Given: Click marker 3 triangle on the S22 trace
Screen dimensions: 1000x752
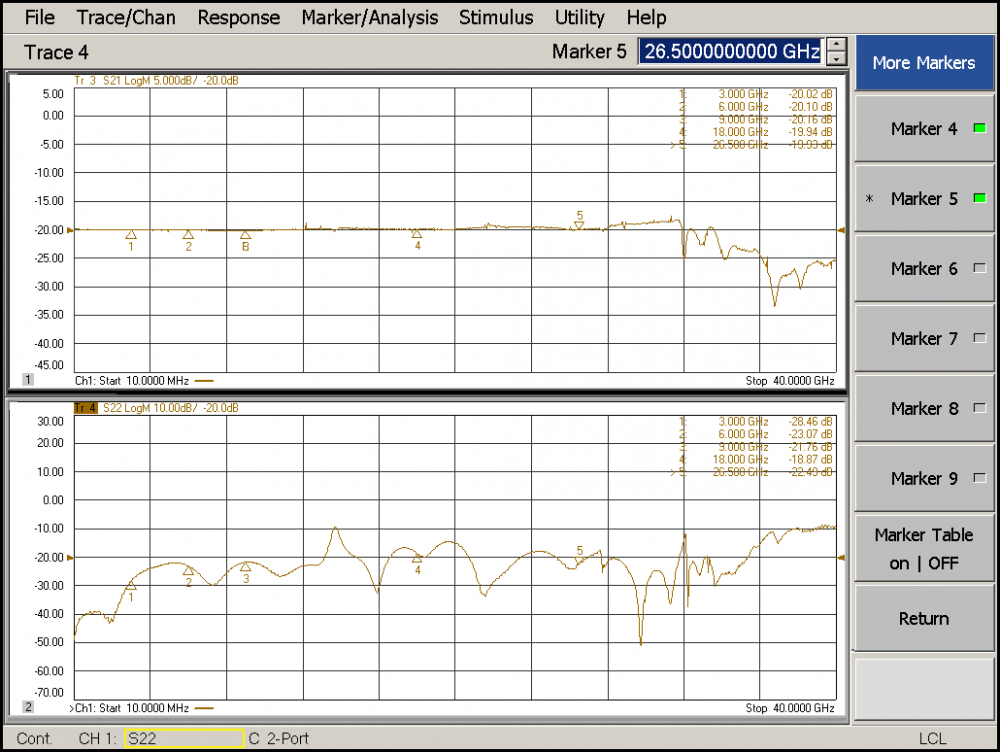Looking at the screenshot, I should tap(246, 567).
